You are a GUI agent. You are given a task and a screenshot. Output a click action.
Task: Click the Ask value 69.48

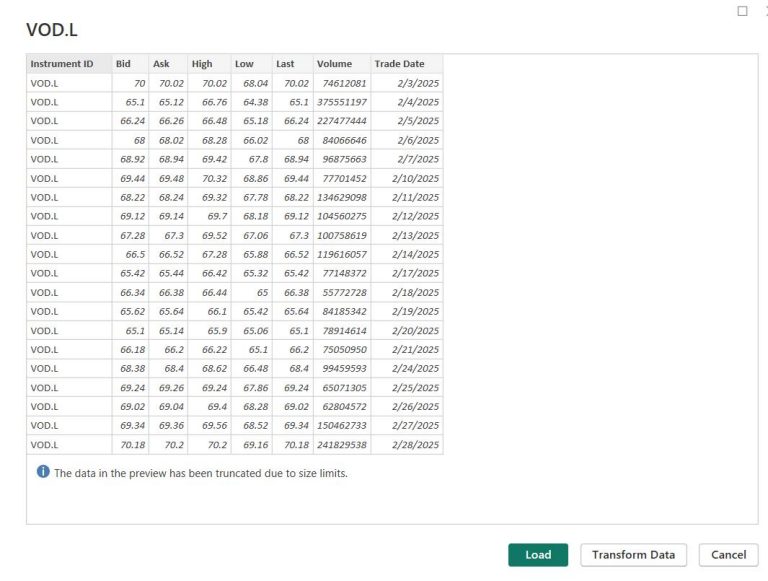click(168, 178)
